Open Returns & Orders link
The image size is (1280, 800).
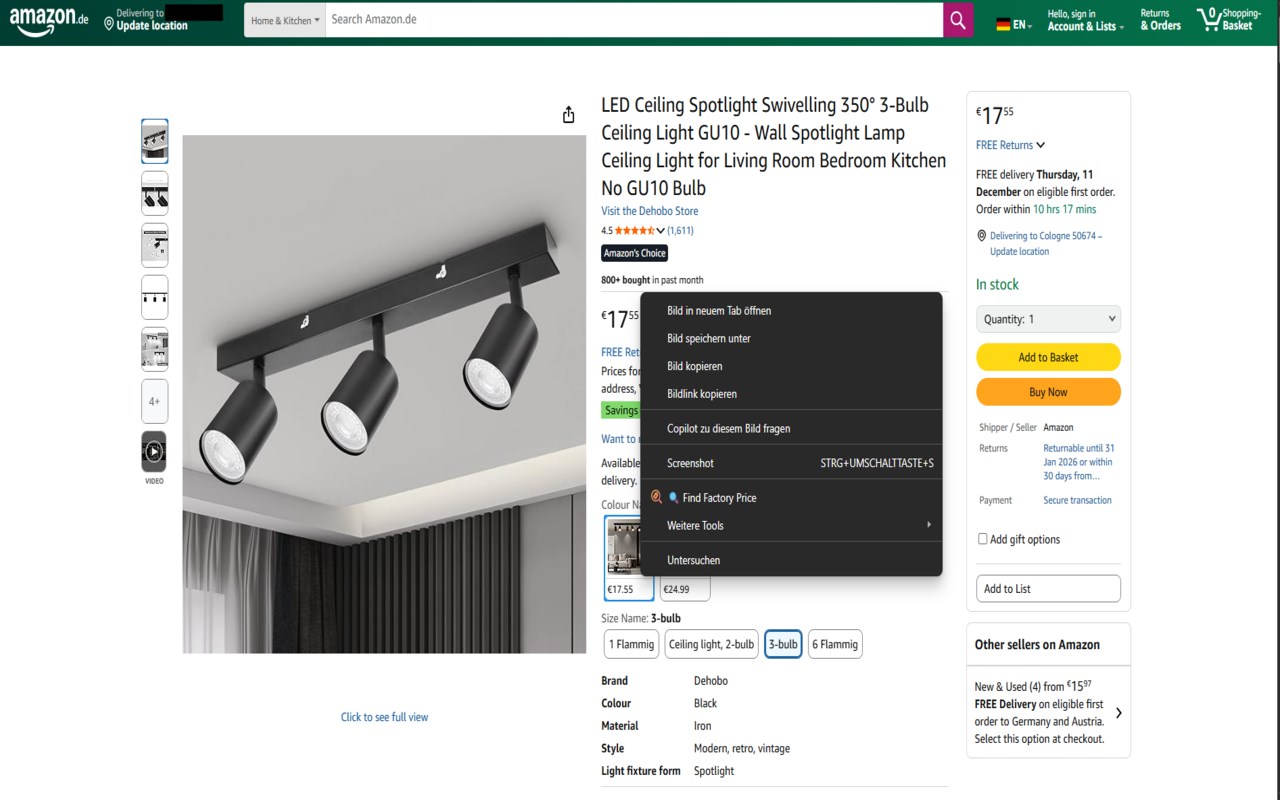coord(1161,20)
